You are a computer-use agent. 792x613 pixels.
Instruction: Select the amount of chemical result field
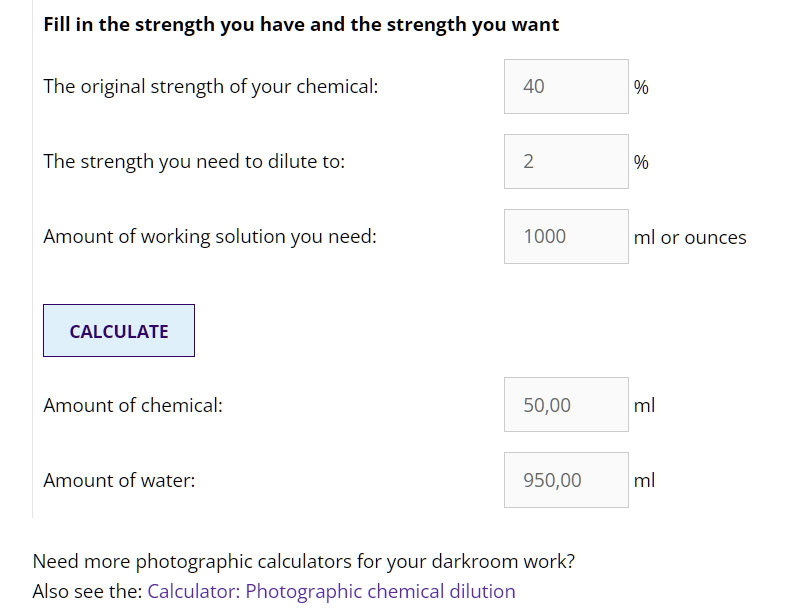click(566, 404)
